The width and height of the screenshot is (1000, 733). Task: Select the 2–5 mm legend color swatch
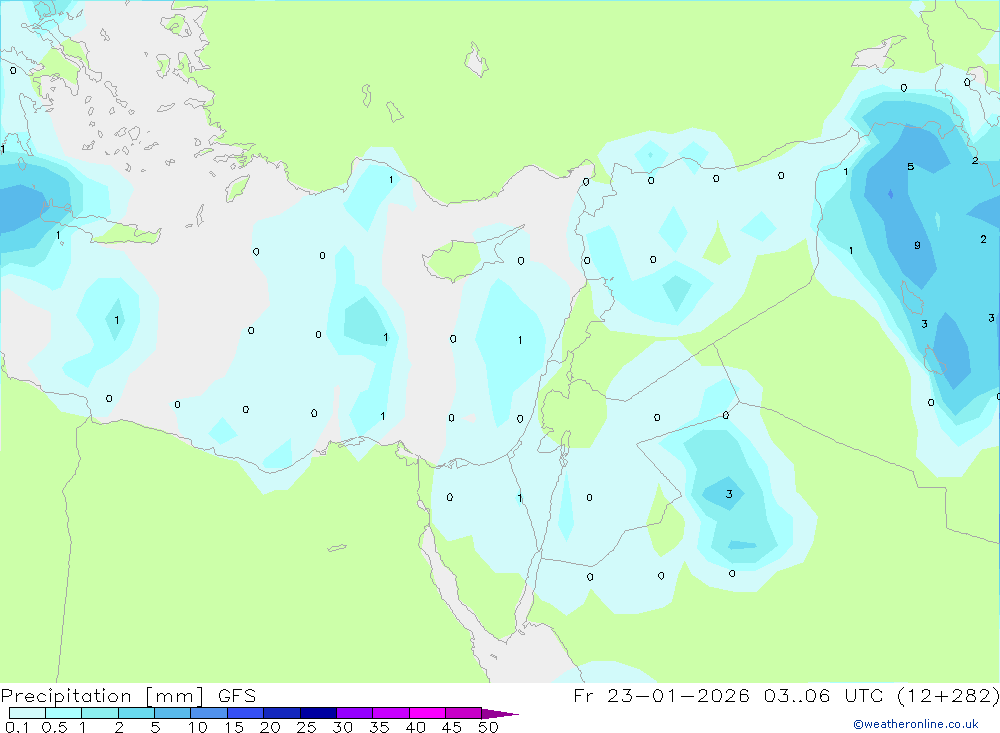tap(136, 713)
